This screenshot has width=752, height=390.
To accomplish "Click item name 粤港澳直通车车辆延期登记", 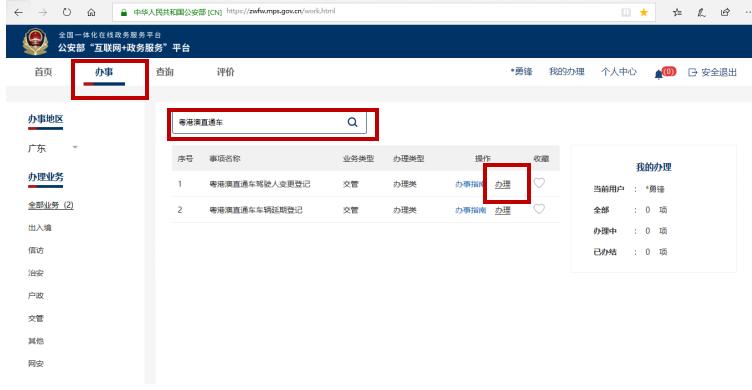I will point(256,210).
